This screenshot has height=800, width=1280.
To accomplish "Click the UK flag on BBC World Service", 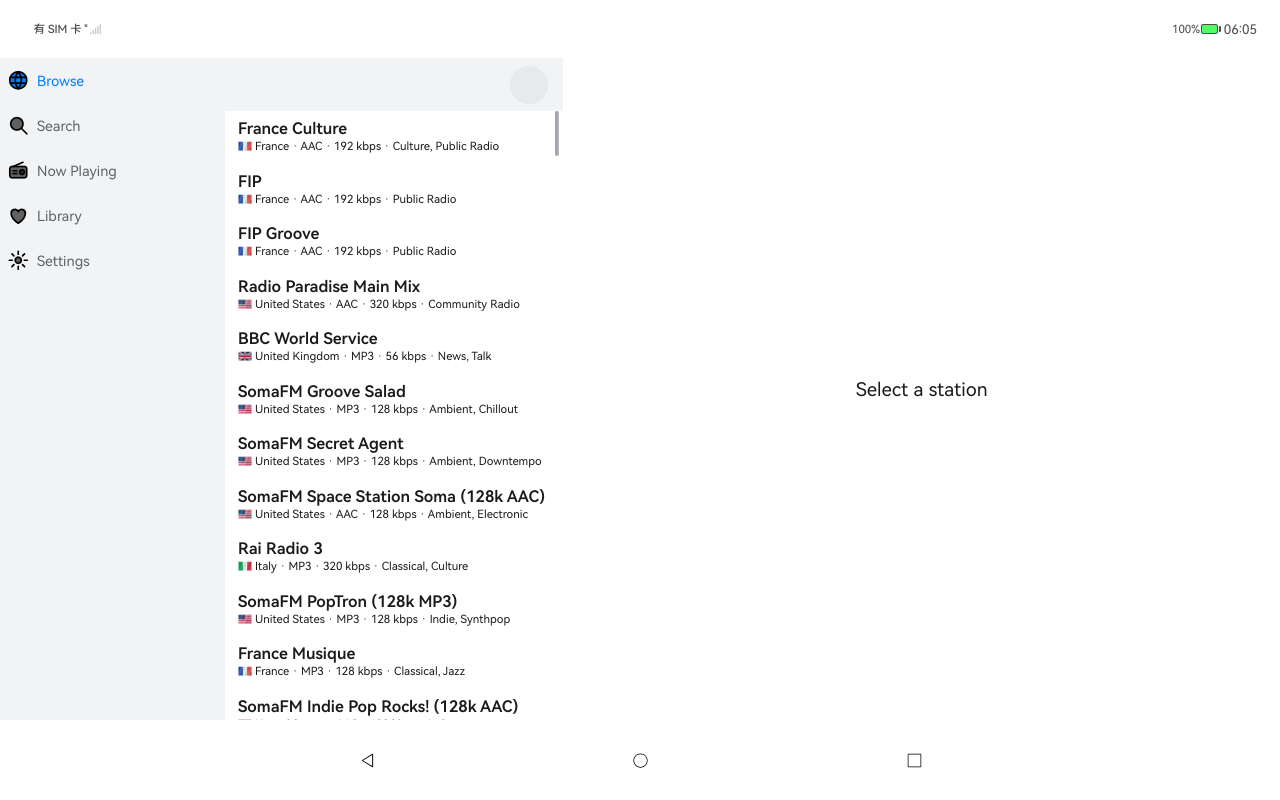I will tap(245, 356).
